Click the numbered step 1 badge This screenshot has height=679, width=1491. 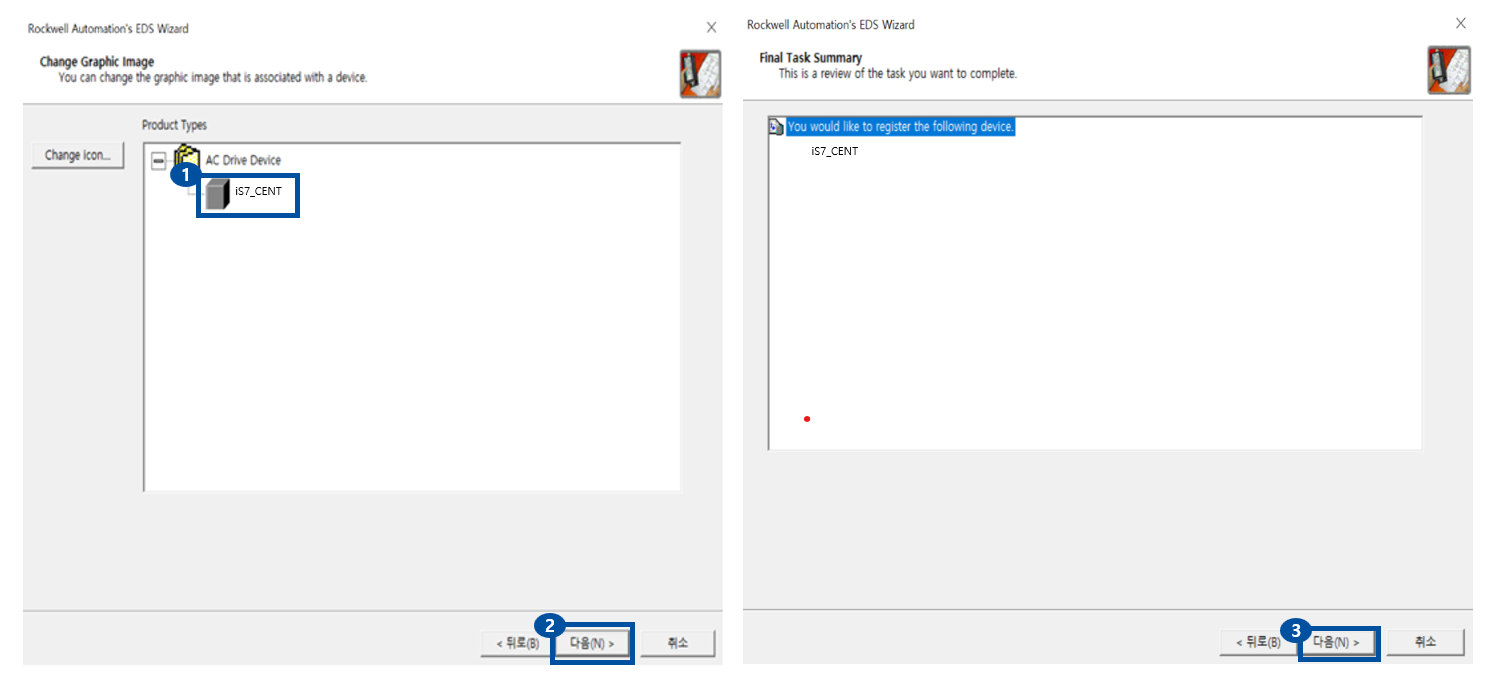pyautogui.click(x=182, y=174)
